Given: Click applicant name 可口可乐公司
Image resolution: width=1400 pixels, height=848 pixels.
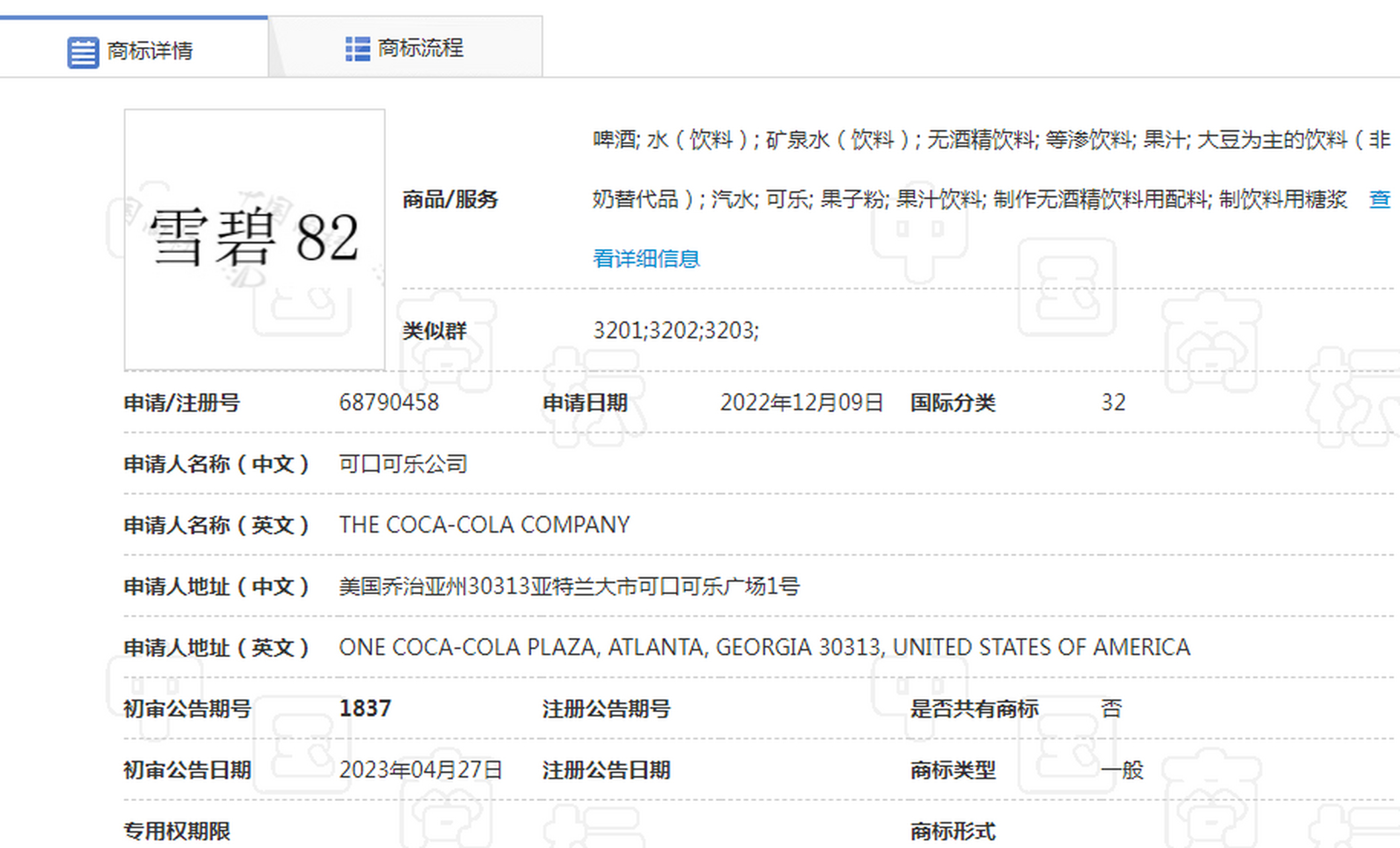Looking at the screenshot, I should pos(403,464).
